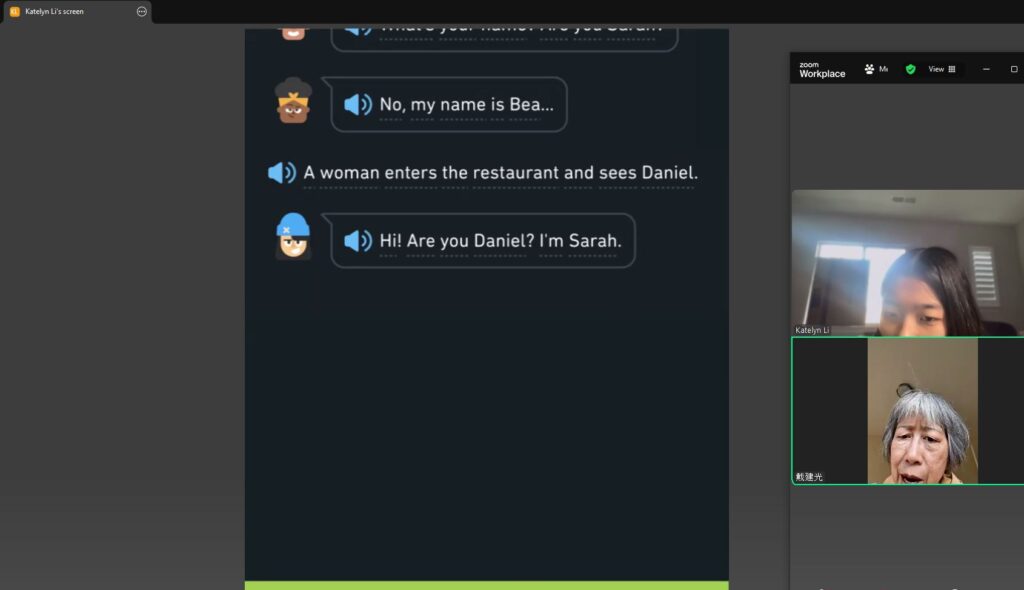This screenshot has height=590, width=1024.
Task: Click the word "name" in Bea's reply
Action: pyautogui.click(x=462, y=105)
